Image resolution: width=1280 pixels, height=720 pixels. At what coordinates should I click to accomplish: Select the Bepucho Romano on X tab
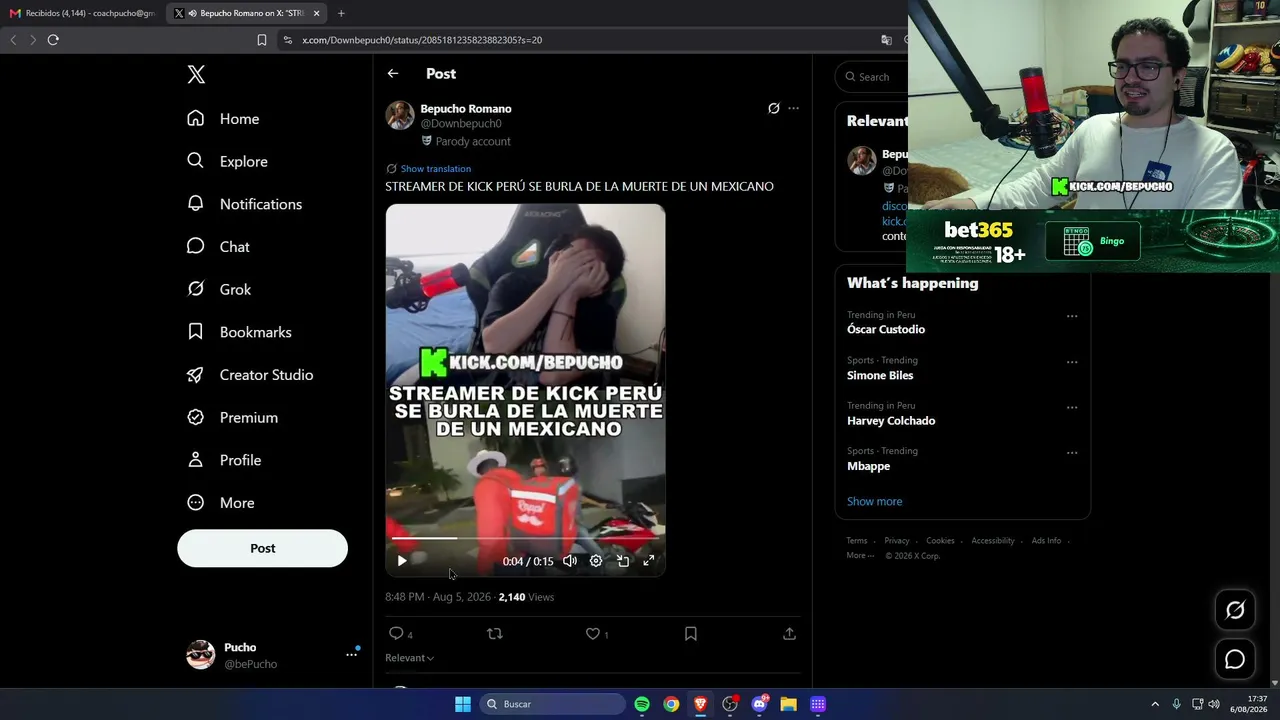click(245, 13)
